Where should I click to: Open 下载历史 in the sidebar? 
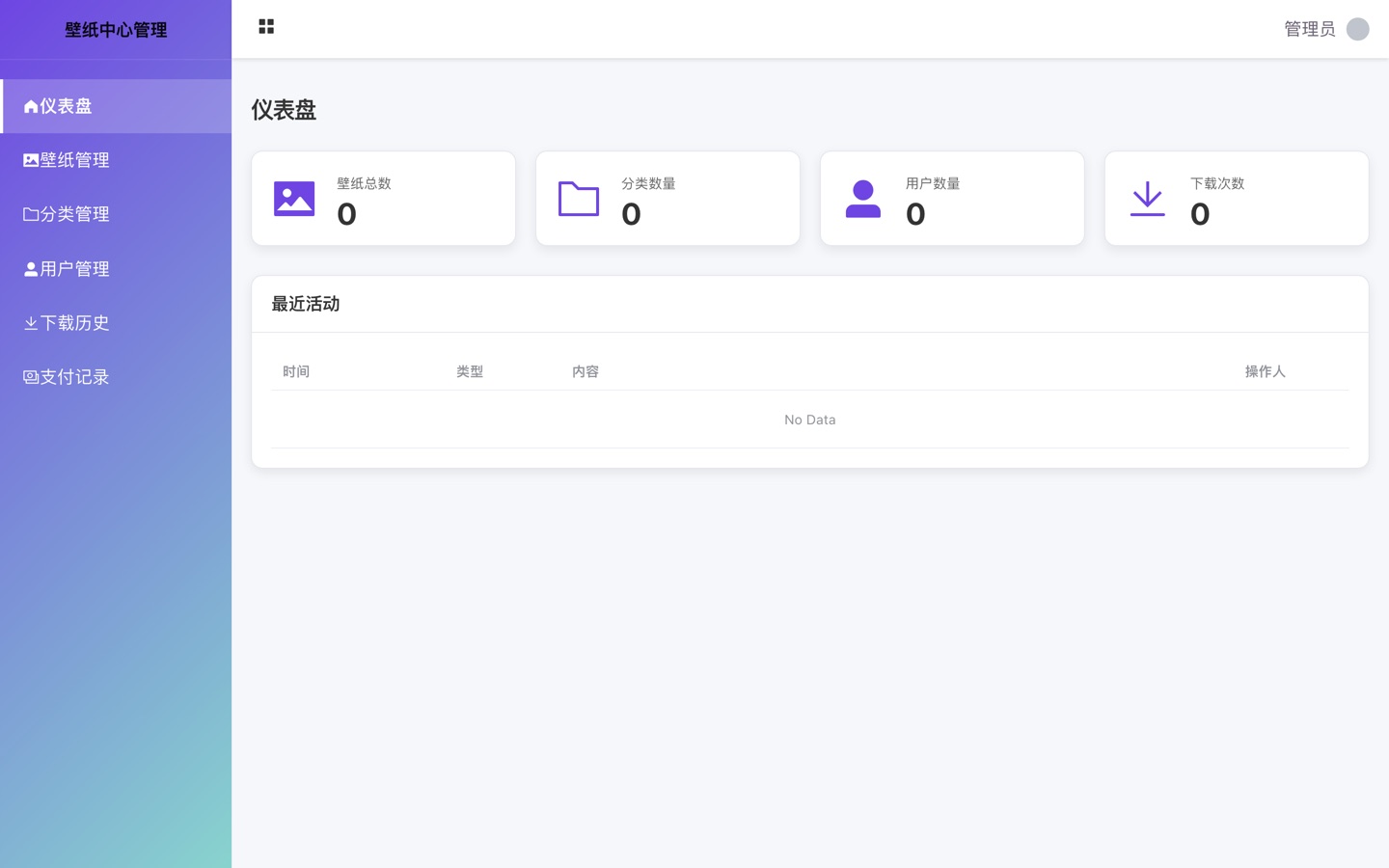116,323
